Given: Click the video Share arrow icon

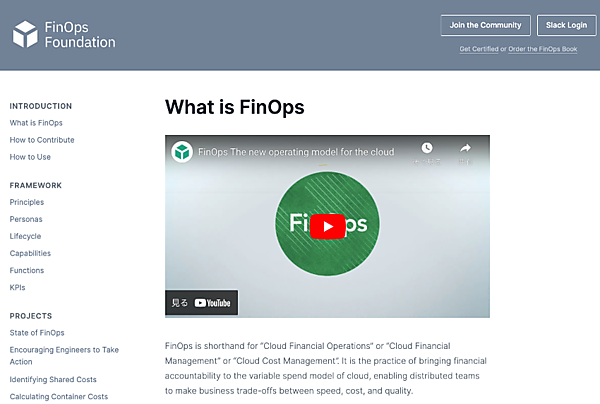Looking at the screenshot, I should (x=465, y=149).
